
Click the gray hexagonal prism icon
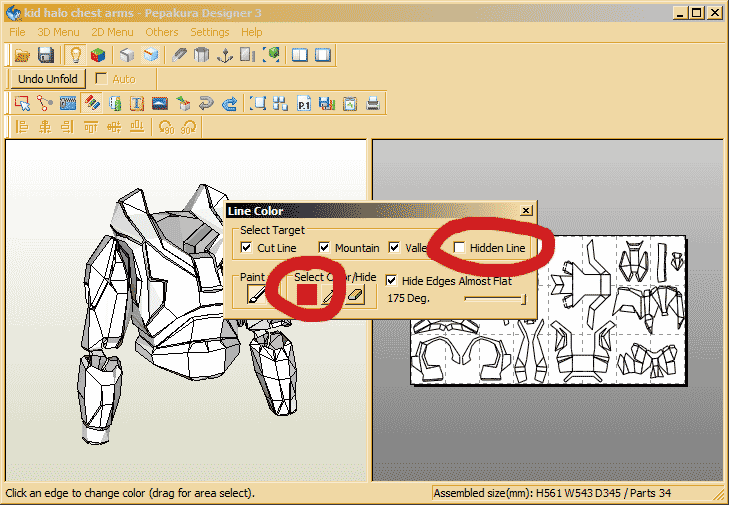201,55
